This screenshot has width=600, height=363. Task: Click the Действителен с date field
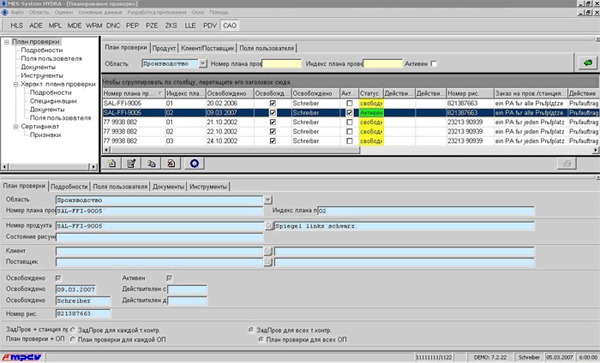pos(188,289)
